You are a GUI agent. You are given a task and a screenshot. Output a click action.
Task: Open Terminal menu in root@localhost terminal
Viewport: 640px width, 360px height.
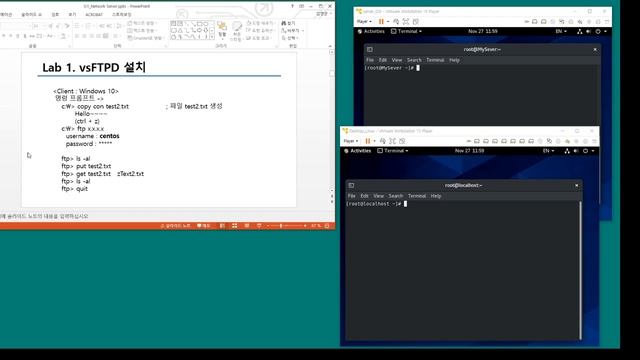pos(417,196)
